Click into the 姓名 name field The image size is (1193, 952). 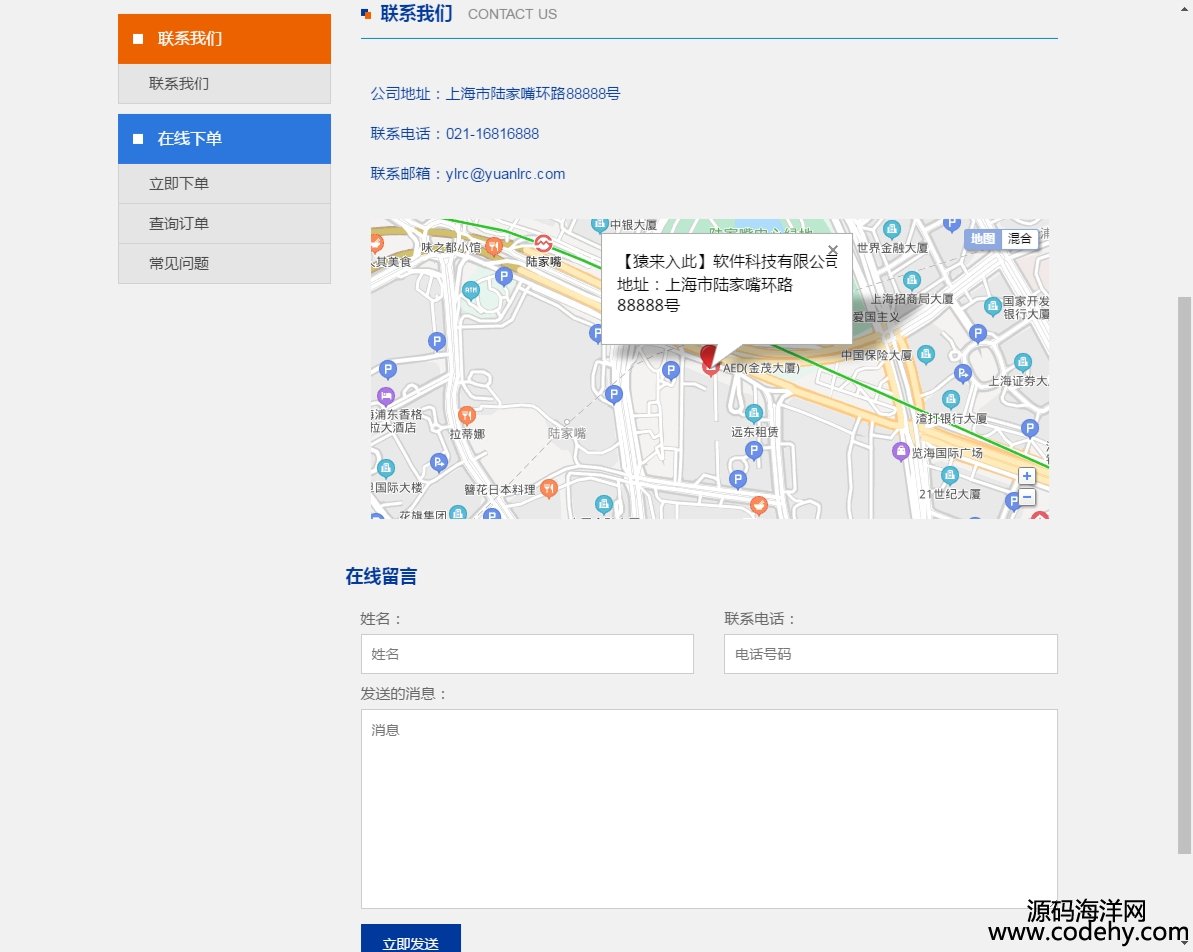click(x=527, y=654)
